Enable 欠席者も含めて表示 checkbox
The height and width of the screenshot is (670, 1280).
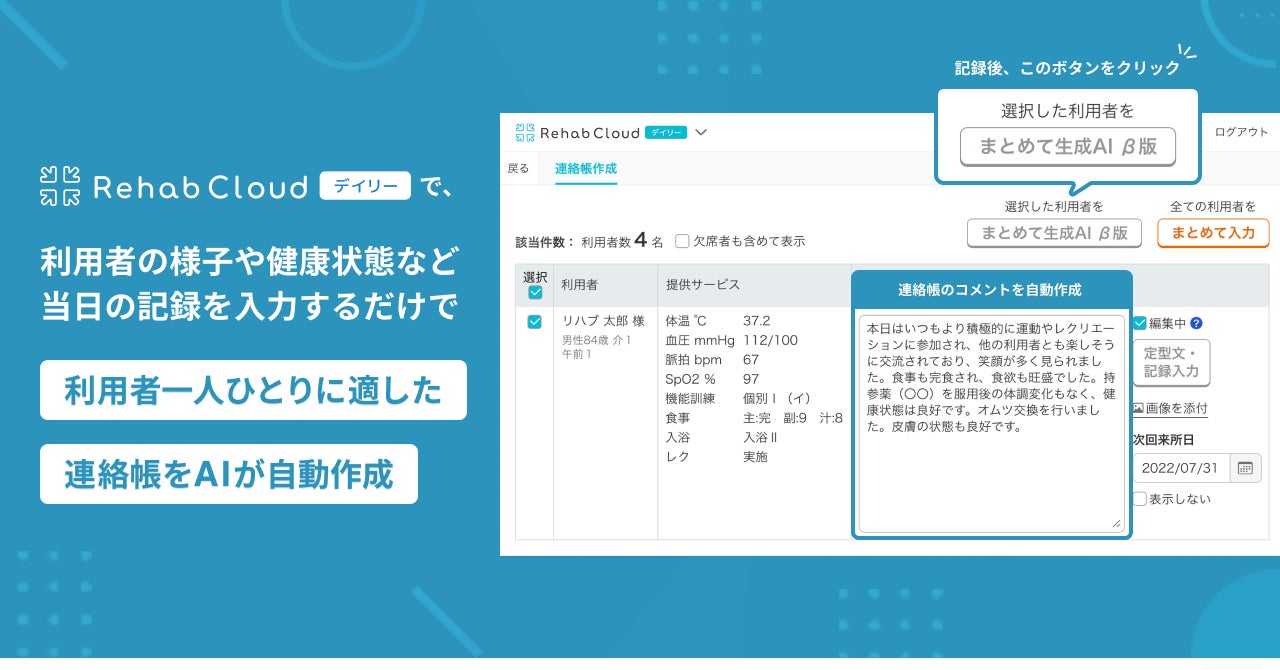coord(682,241)
